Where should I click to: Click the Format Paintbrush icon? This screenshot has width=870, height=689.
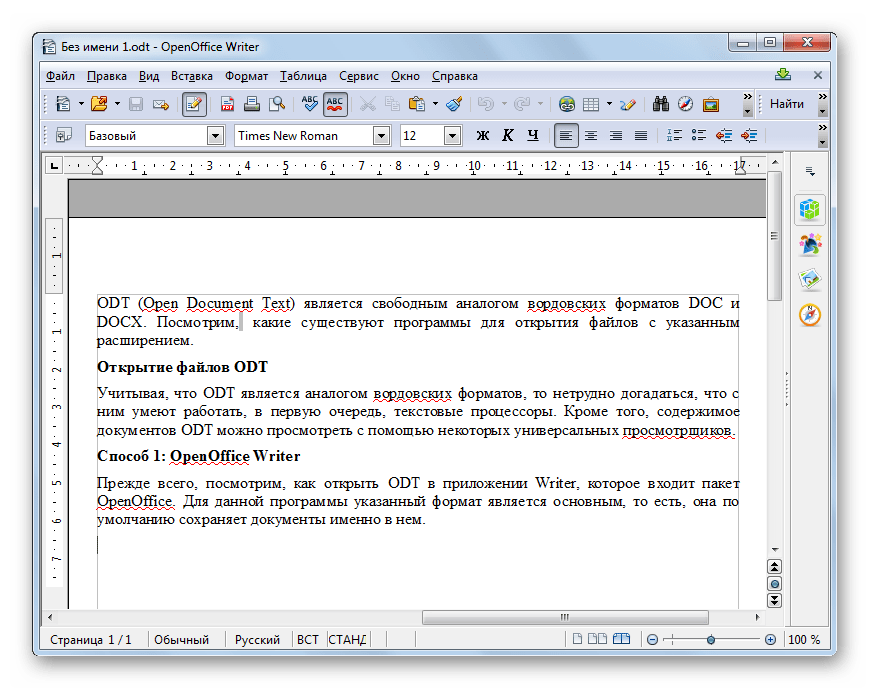[454, 104]
